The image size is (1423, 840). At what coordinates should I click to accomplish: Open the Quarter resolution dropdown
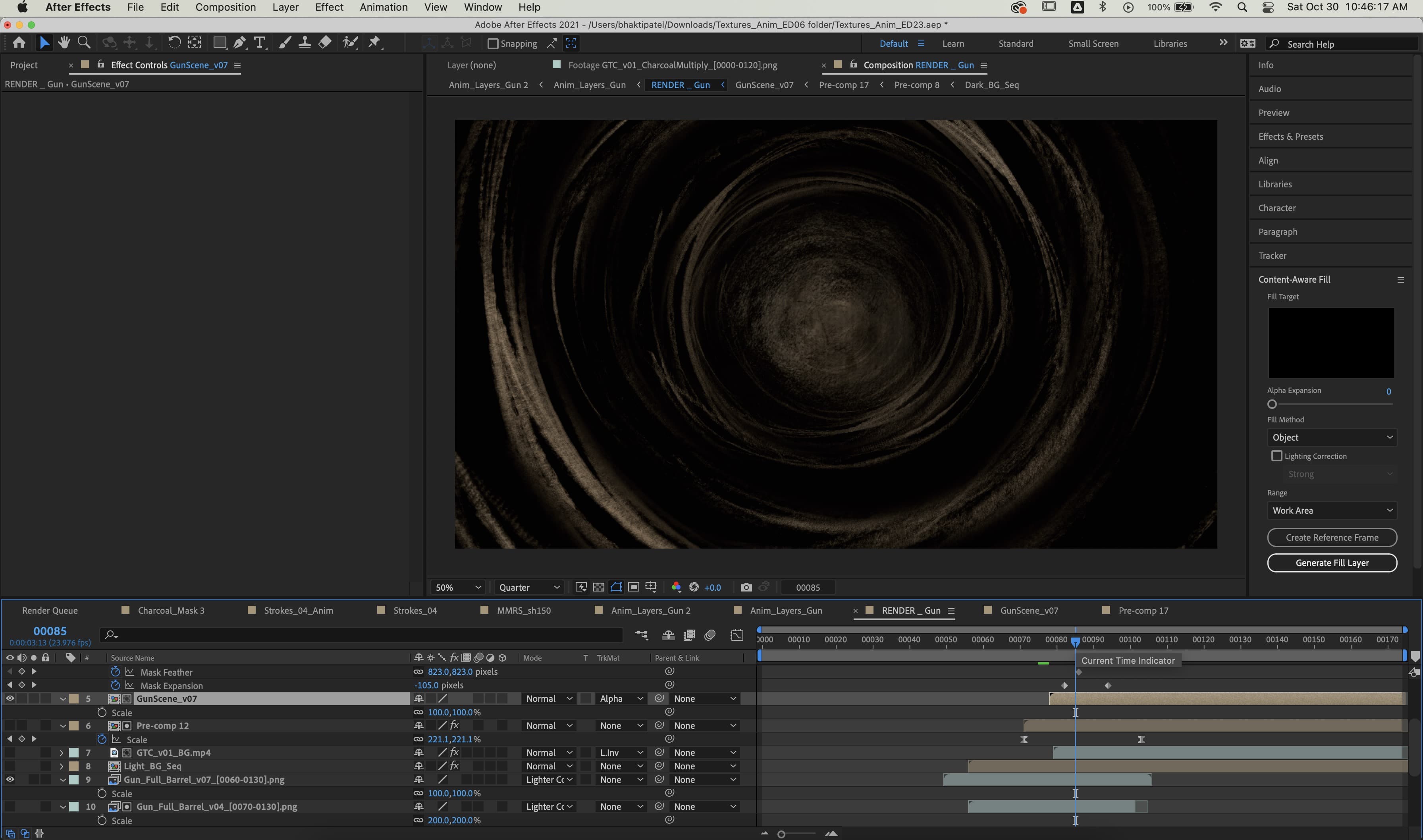click(529, 588)
